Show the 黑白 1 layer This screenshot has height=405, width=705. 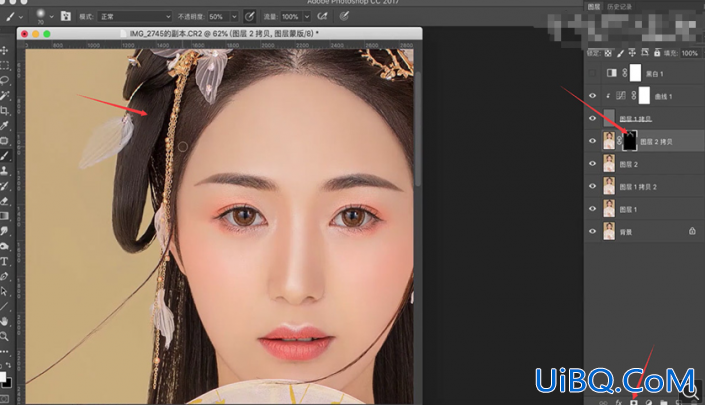click(593, 73)
